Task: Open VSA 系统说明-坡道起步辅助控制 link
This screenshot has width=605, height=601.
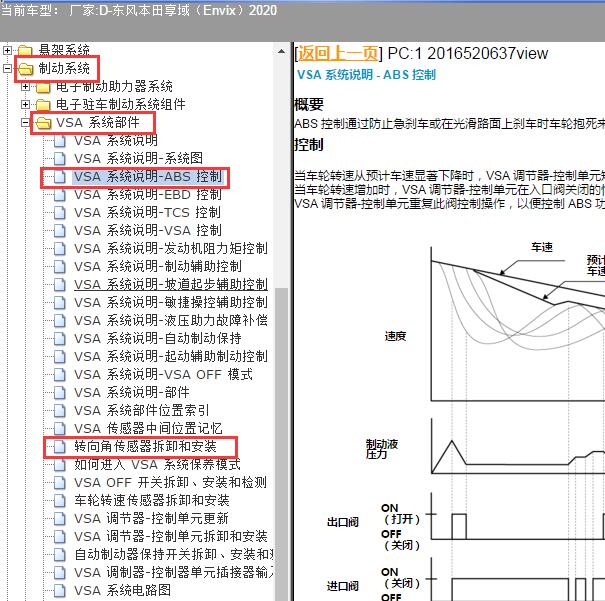Action: click(x=171, y=285)
